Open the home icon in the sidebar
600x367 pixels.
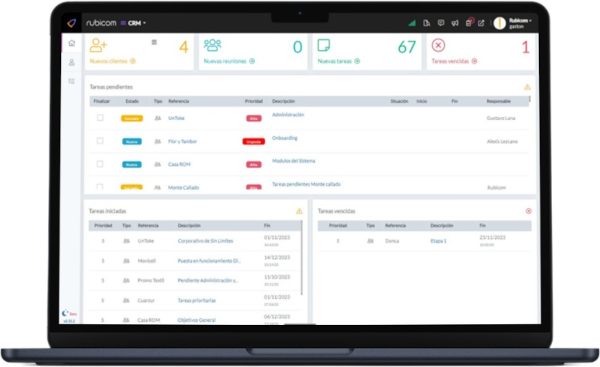point(72,43)
